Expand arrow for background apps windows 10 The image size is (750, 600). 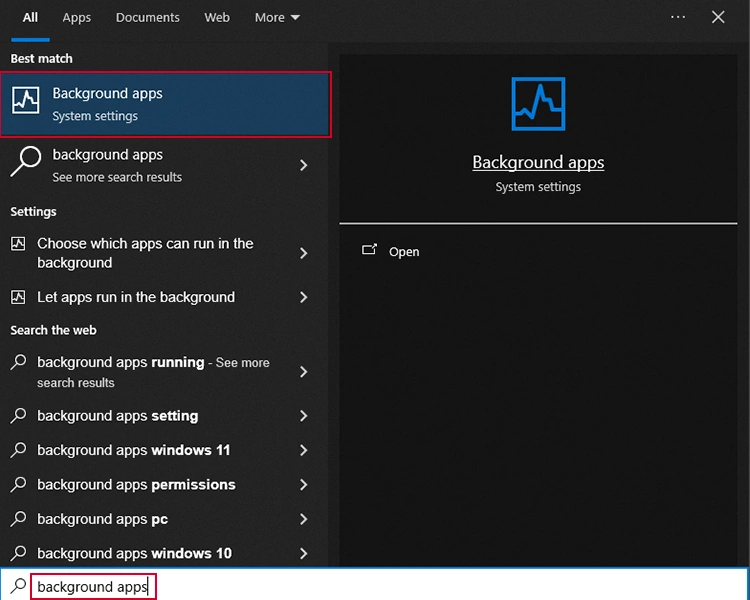coord(303,554)
